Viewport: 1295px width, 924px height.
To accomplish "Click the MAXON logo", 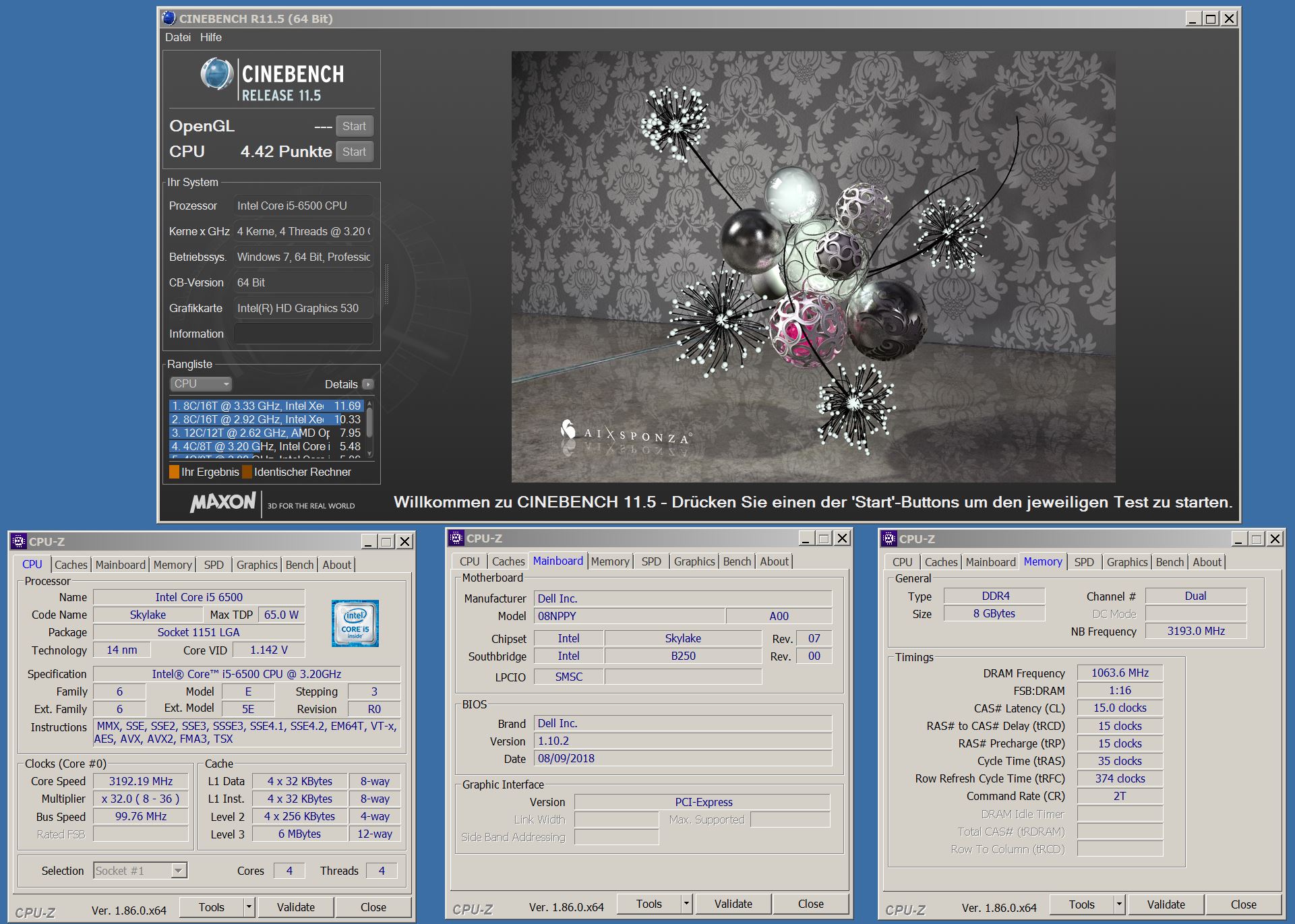I will pos(223,502).
